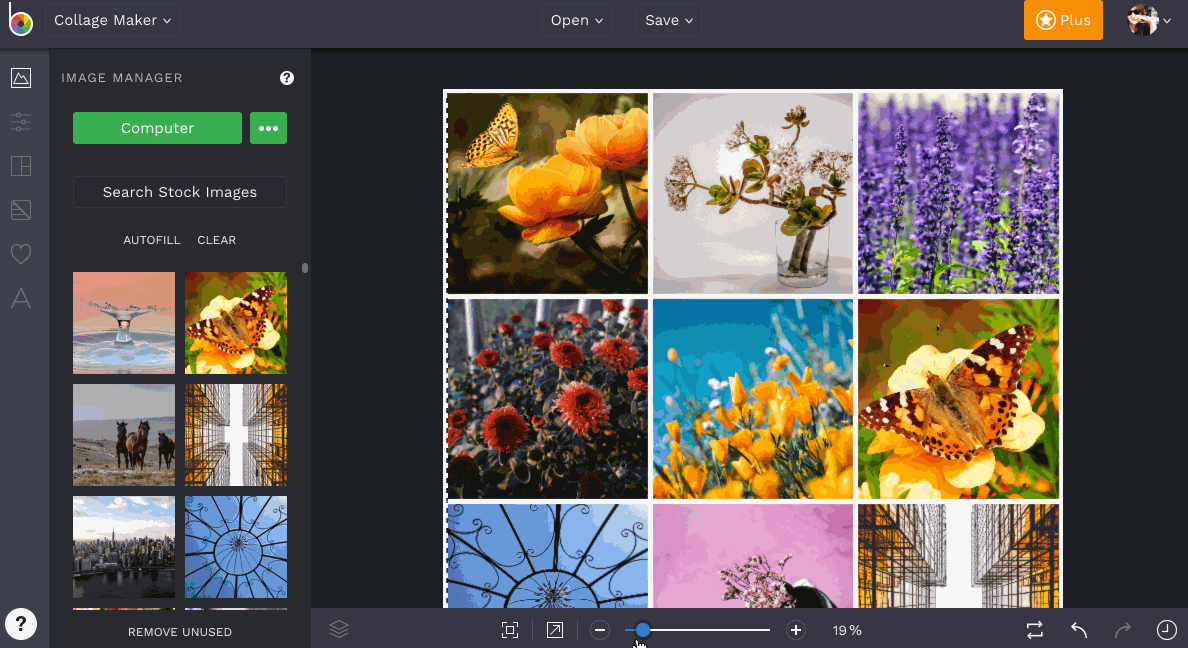Click Search Stock Images button
This screenshot has height=648, width=1188.
180,192
